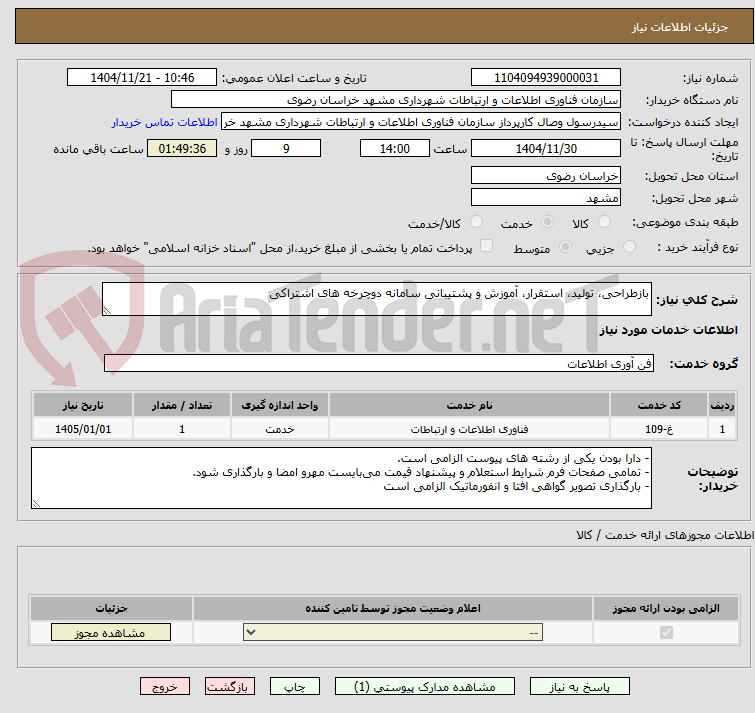Screen dimensions: 755x713
Task: Click the واحد اندازه گیری column header
Action: pos(280,405)
